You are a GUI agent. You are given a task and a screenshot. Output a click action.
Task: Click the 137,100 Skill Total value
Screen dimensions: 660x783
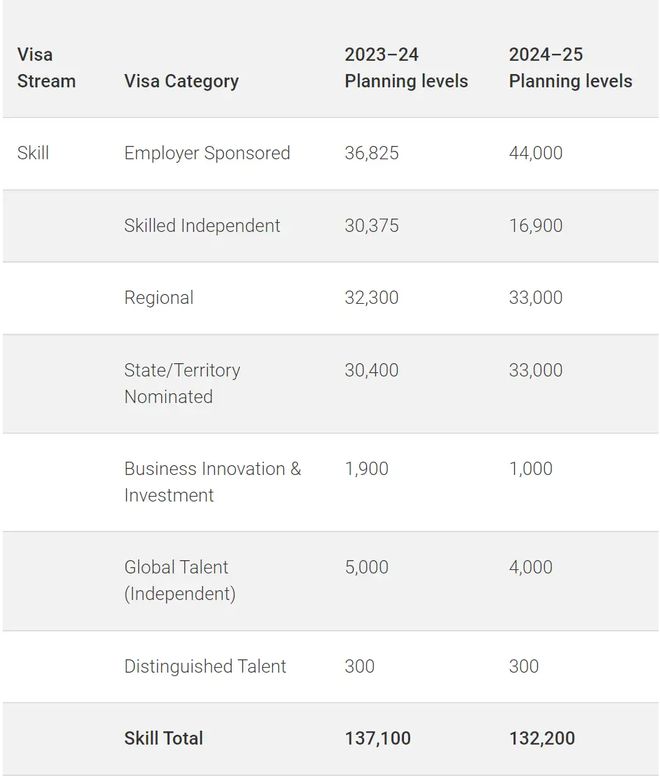(x=377, y=738)
